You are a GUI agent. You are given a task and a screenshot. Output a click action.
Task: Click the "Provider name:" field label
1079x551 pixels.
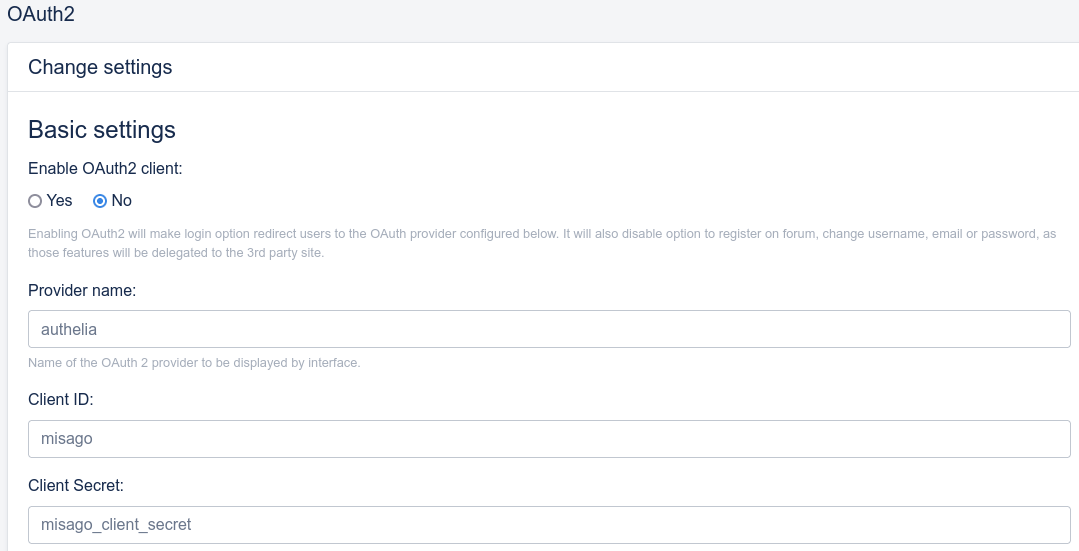pos(82,291)
